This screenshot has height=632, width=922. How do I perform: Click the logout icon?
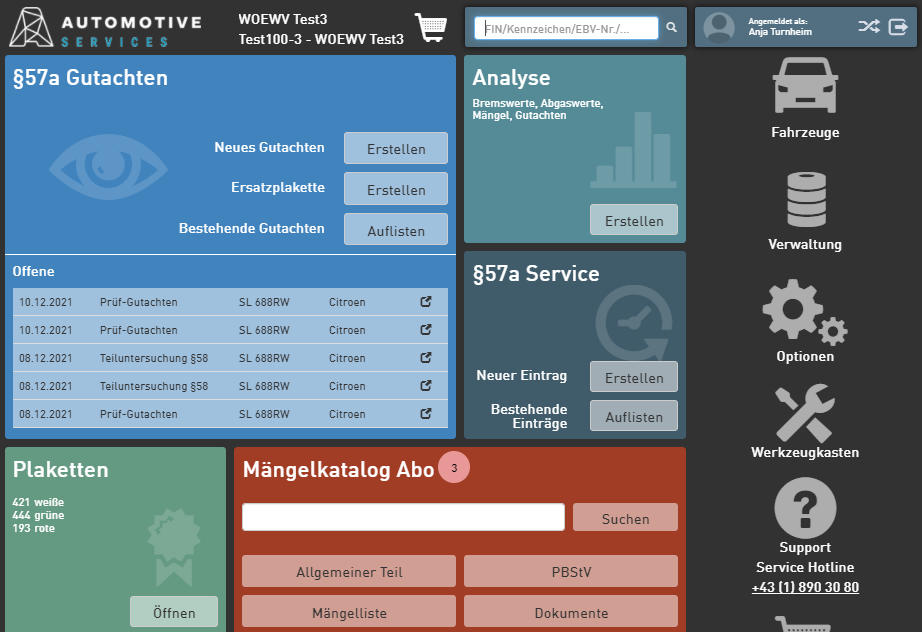pyautogui.click(x=898, y=27)
